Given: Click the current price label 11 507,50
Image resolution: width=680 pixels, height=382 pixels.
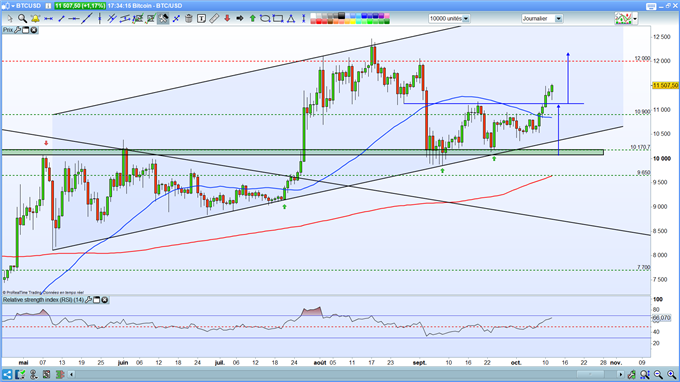Looking at the screenshot, I should [665, 85].
